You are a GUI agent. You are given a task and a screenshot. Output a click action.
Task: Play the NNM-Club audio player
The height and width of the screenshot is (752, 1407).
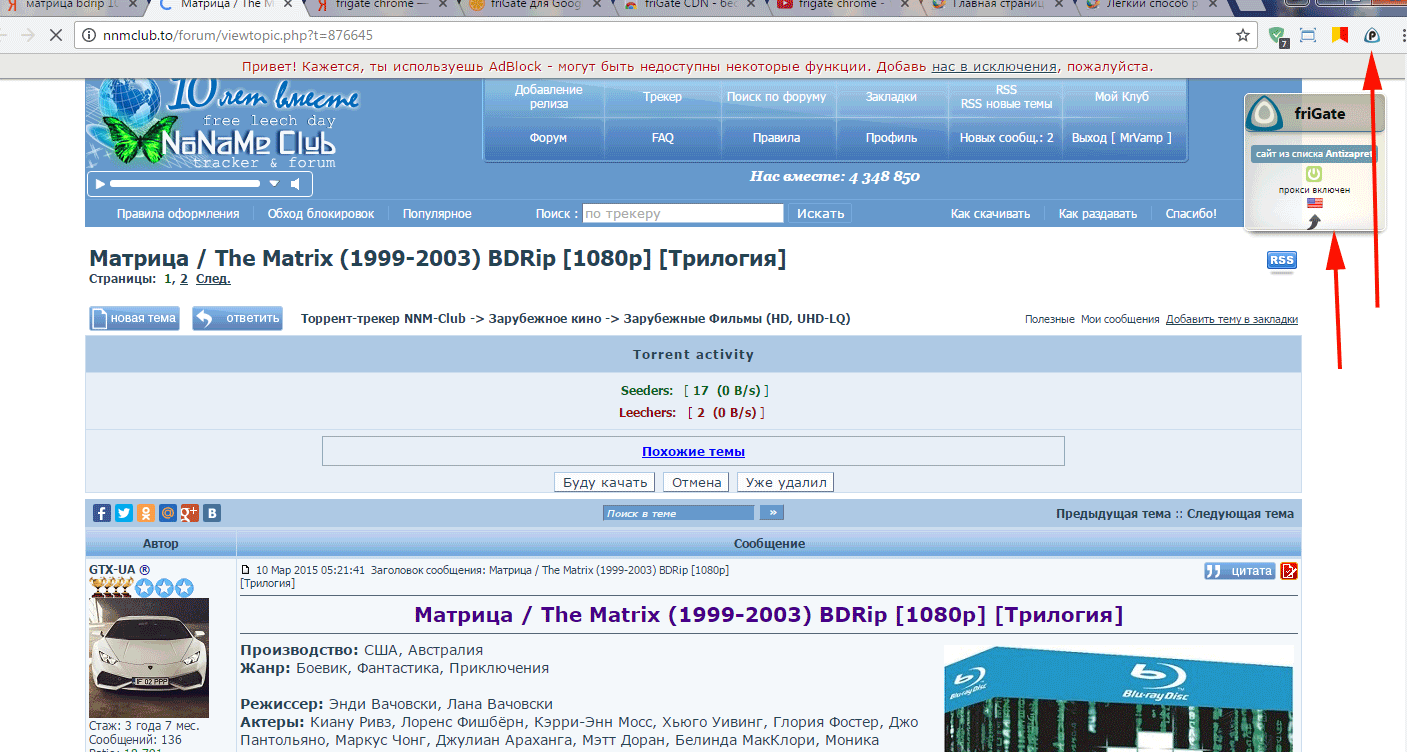pyautogui.click(x=98, y=184)
